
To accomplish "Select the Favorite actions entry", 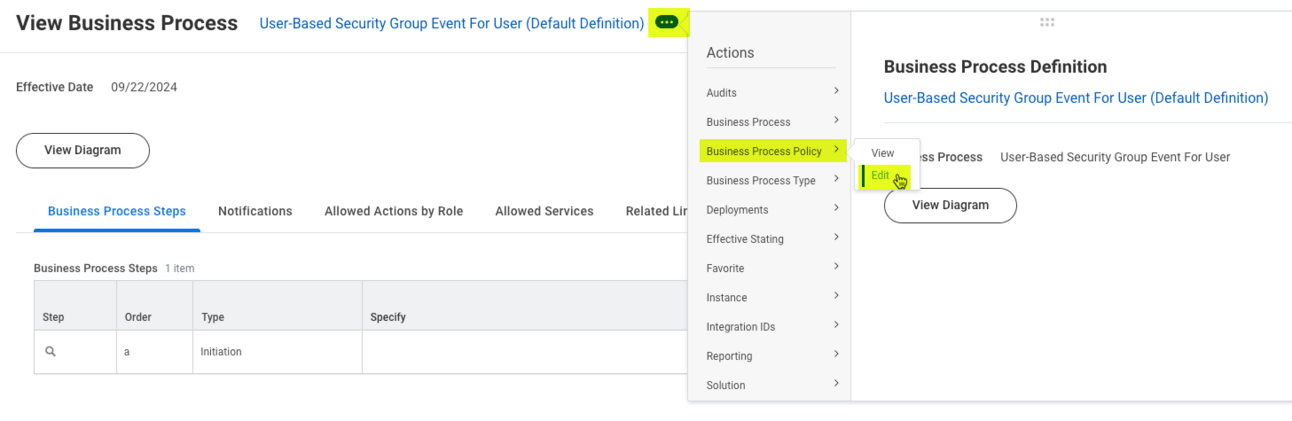I will 725,268.
